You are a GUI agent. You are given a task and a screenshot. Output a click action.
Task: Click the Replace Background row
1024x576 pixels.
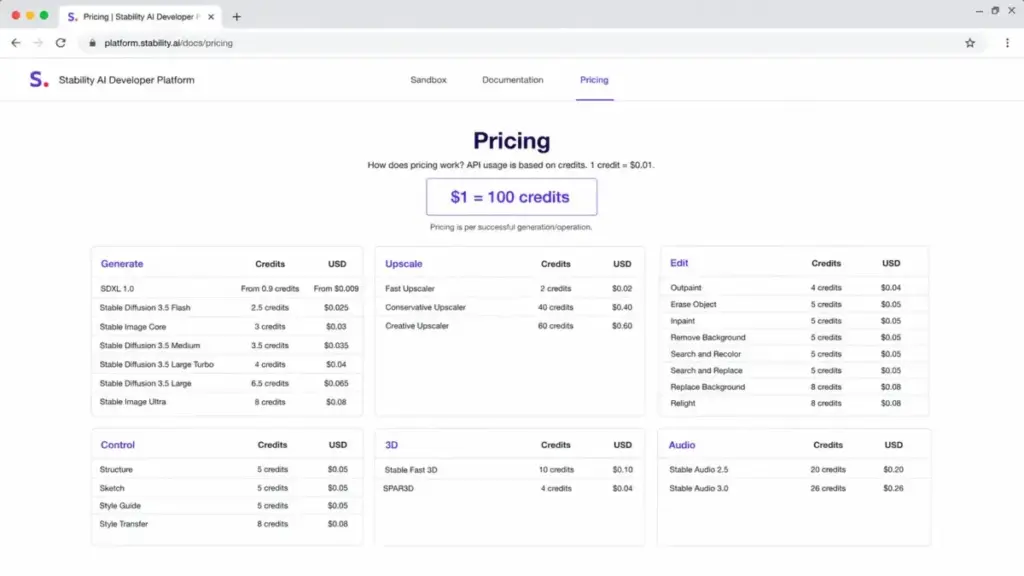pyautogui.click(x=794, y=387)
